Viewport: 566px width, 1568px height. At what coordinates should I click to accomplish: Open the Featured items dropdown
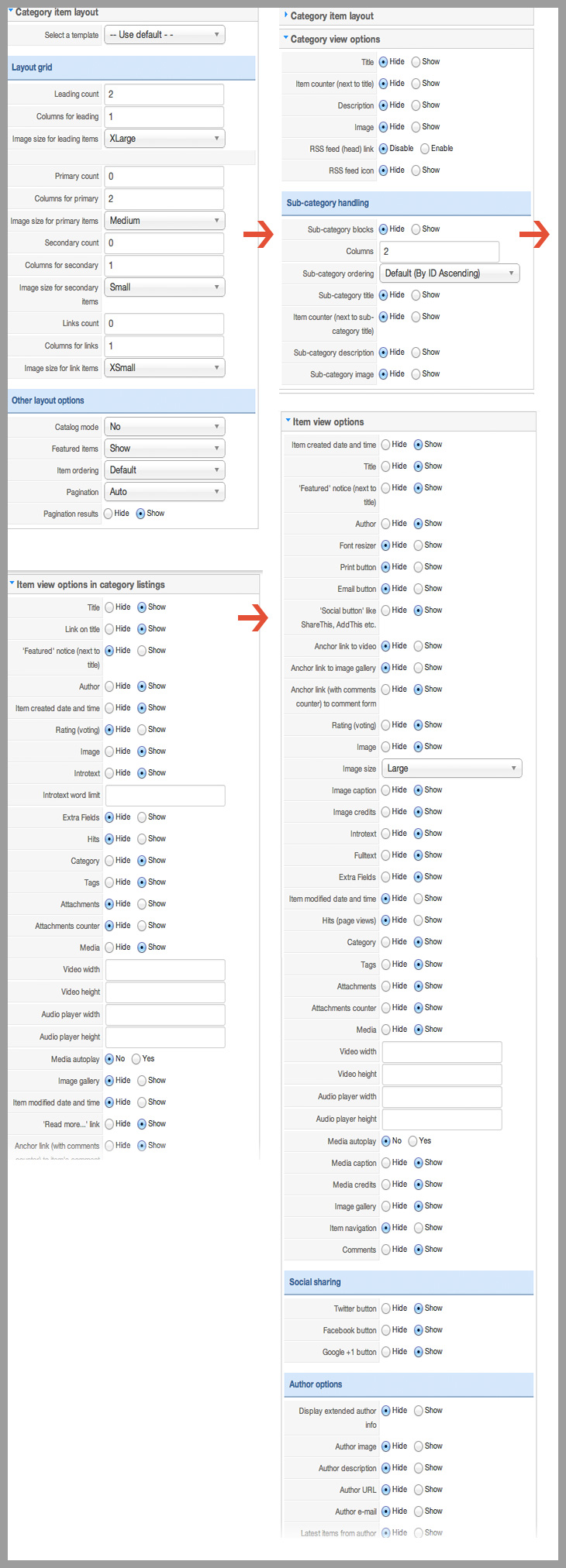pos(164,449)
